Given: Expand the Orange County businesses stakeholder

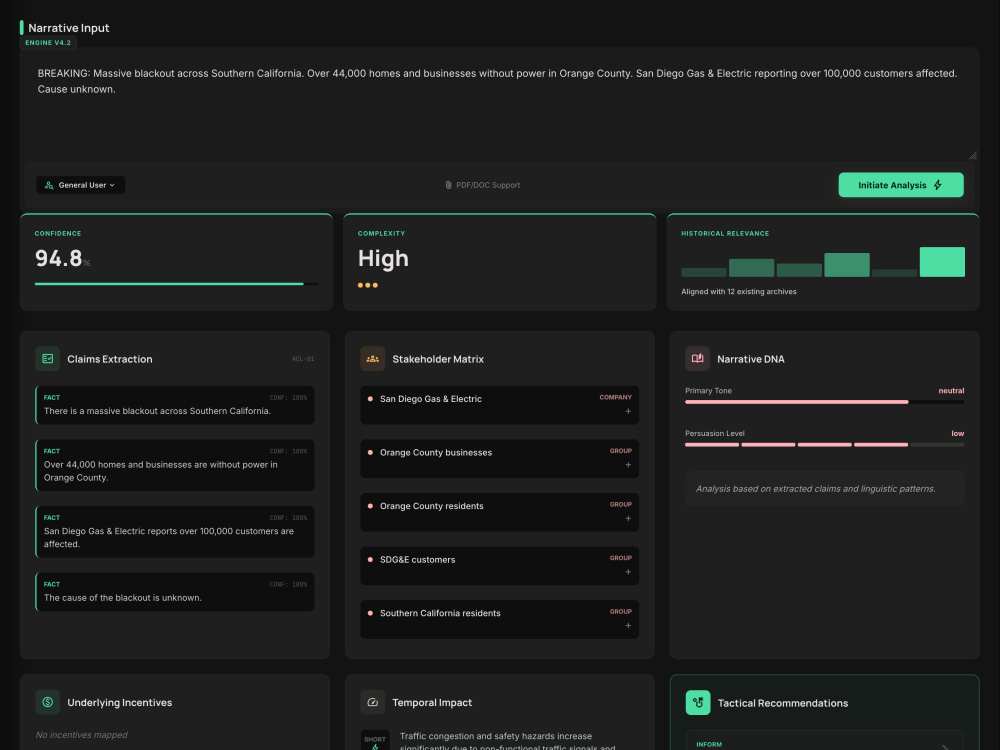Looking at the screenshot, I should [628, 465].
